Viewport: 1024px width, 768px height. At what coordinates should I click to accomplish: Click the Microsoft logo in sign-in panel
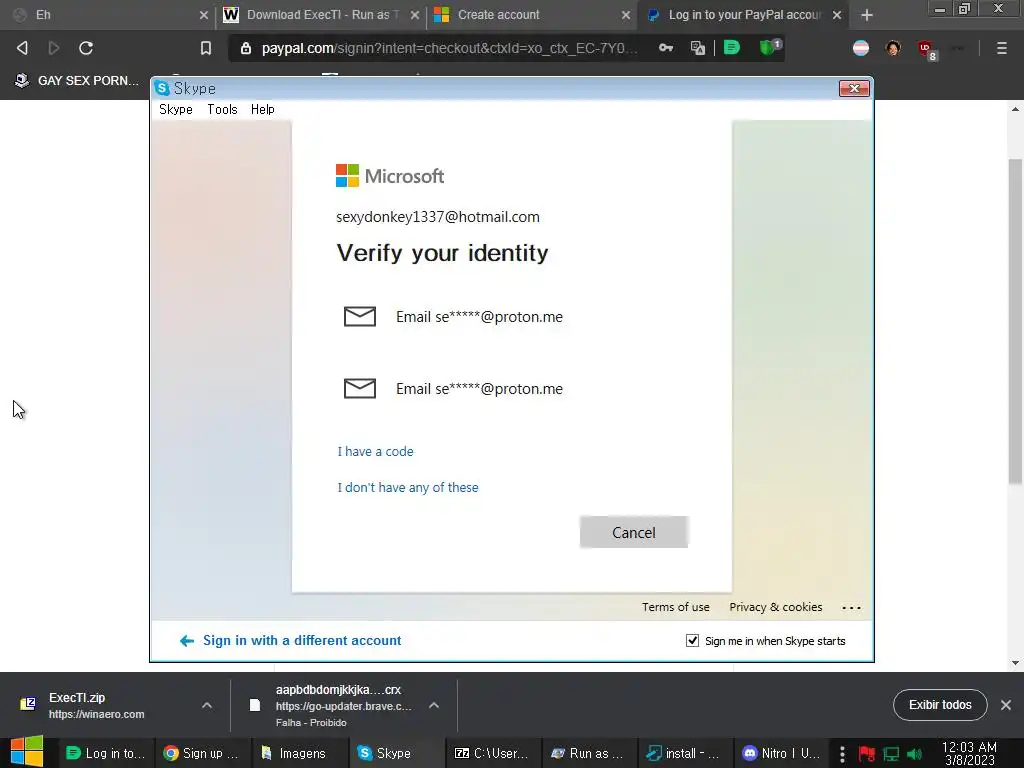point(390,176)
